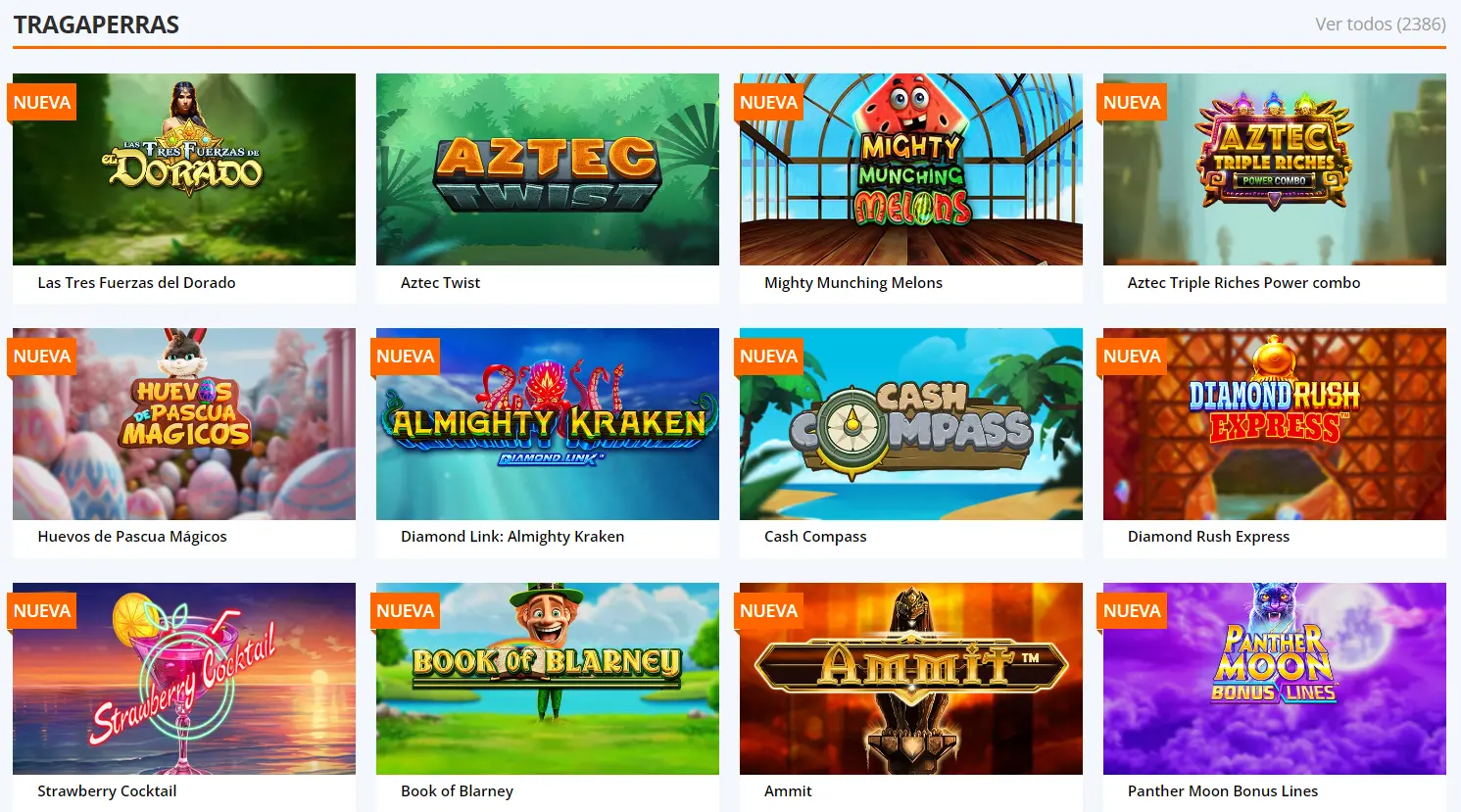Screen dimensions: 1461x812
Task: Launch the Ammit slot thumbnail
Action: (911, 679)
